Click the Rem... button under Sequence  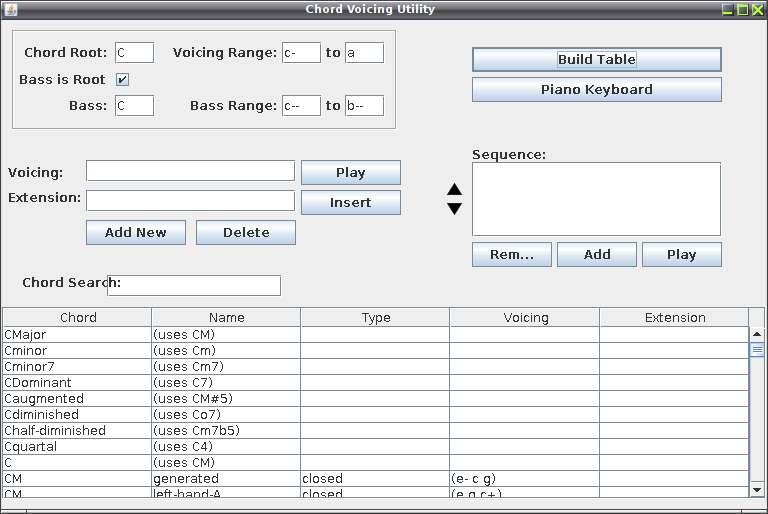click(x=512, y=254)
